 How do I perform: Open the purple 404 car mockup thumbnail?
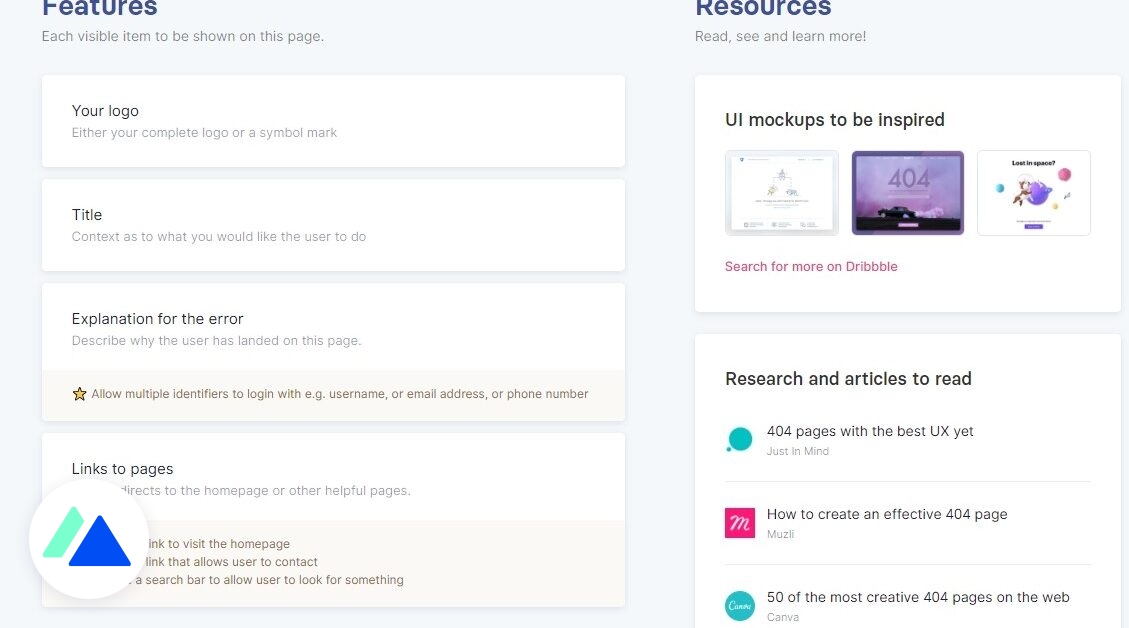[x=907, y=192]
